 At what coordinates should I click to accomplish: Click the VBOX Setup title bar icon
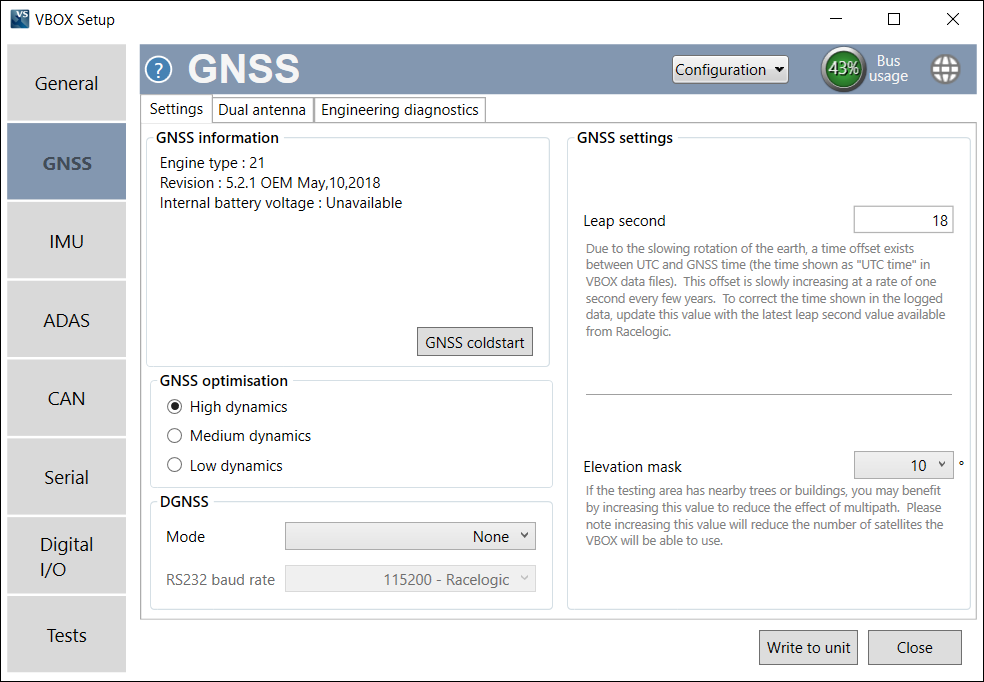19,18
